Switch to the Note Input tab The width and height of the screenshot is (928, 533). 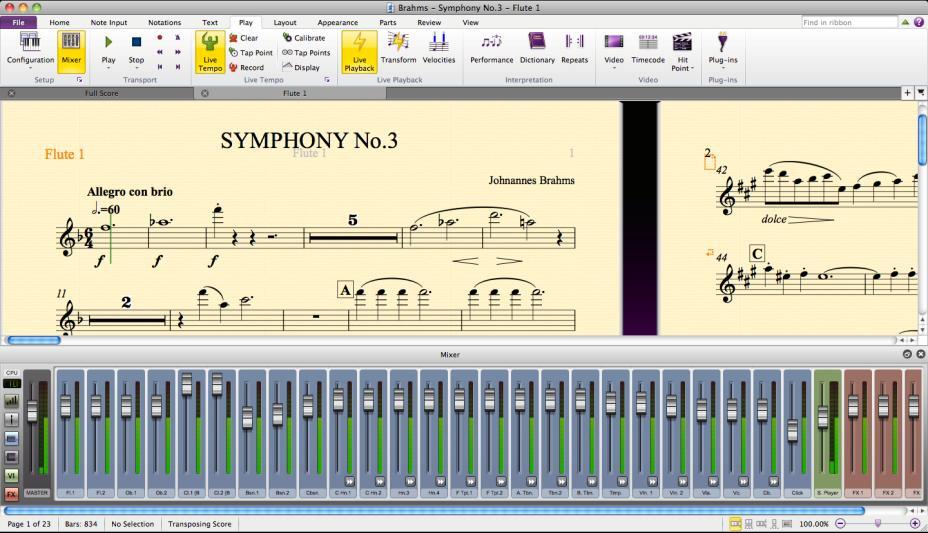pos(109,22)
